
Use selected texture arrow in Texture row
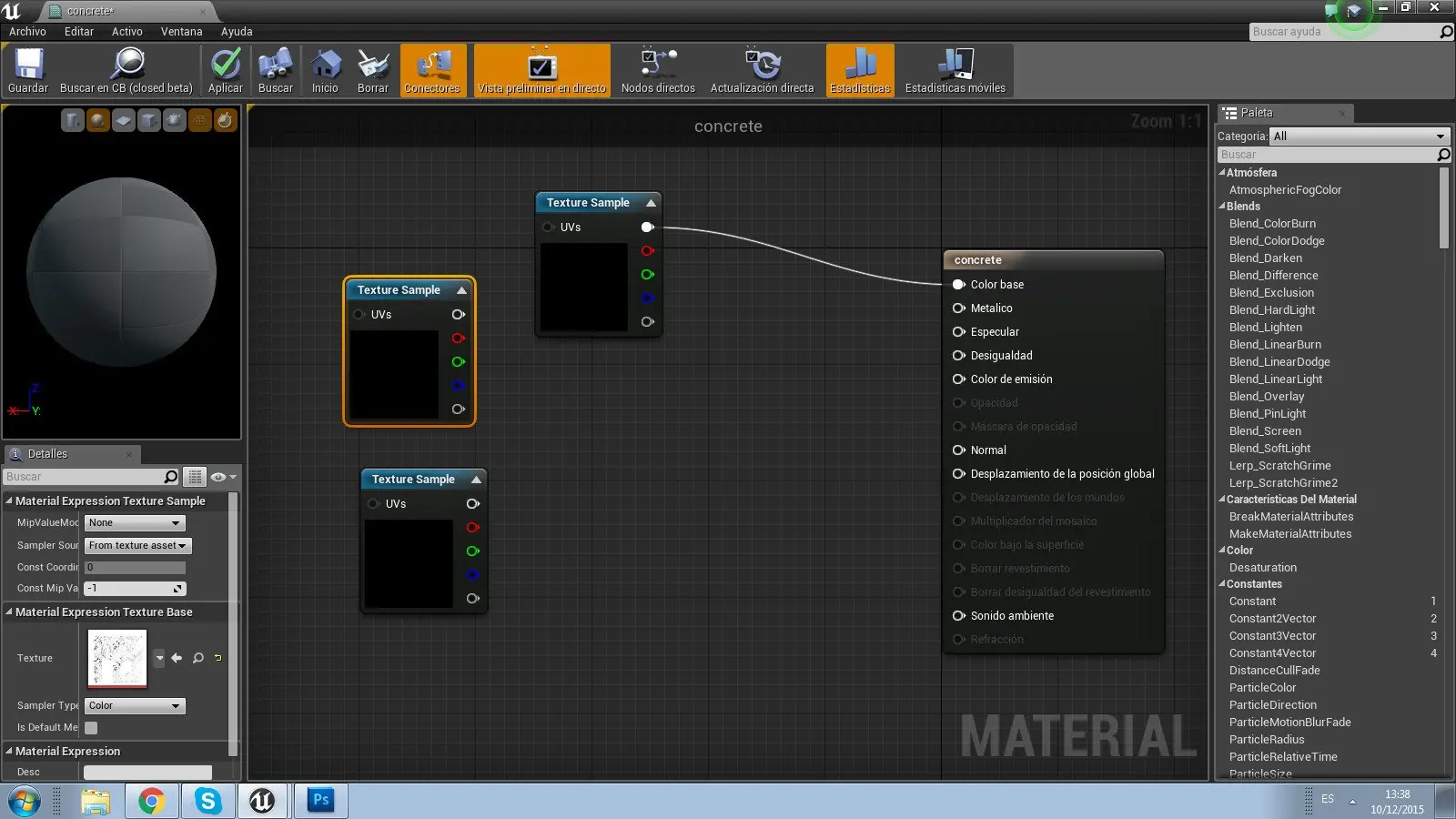click(177, 658)
